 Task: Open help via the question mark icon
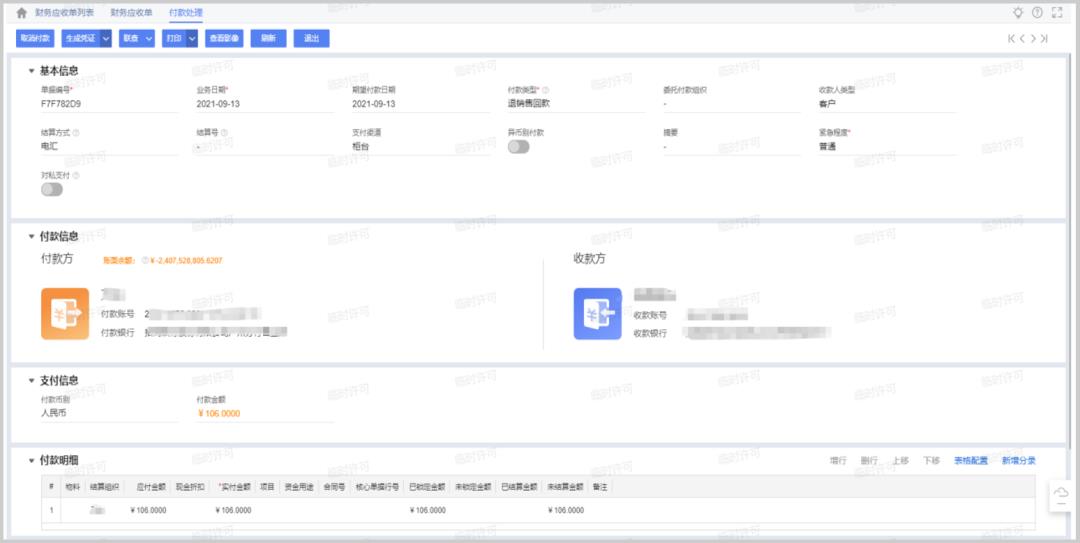pos(1037,13)
